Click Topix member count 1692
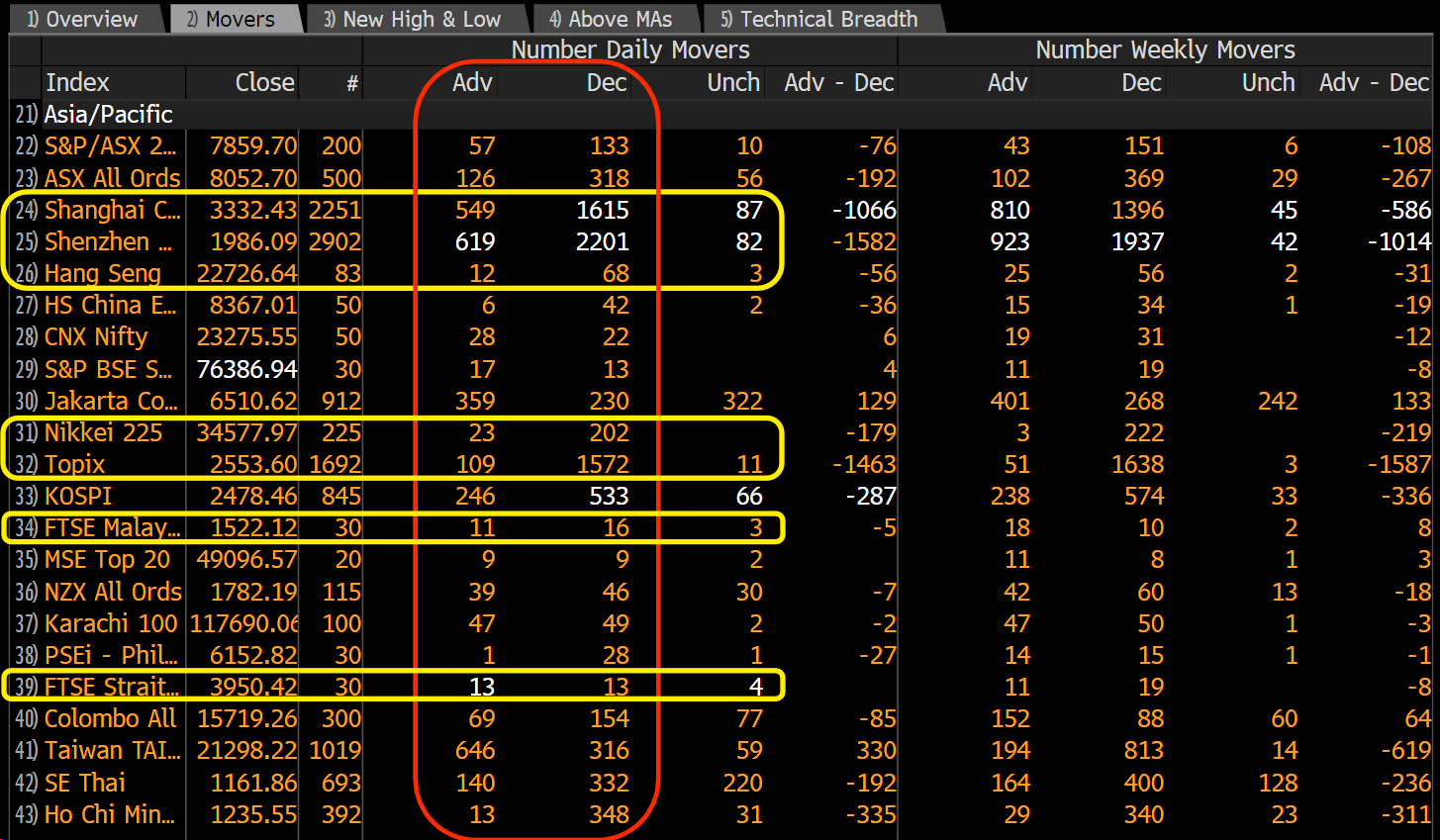This screenshot has width=1440, height=840. (x=335, y=464)
